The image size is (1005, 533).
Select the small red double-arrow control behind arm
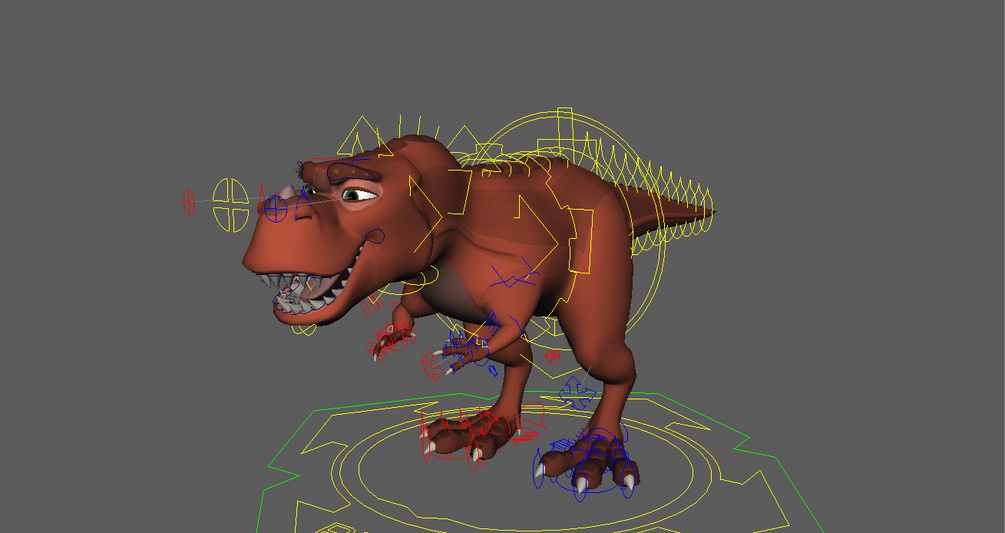click(x=552, y=356)
